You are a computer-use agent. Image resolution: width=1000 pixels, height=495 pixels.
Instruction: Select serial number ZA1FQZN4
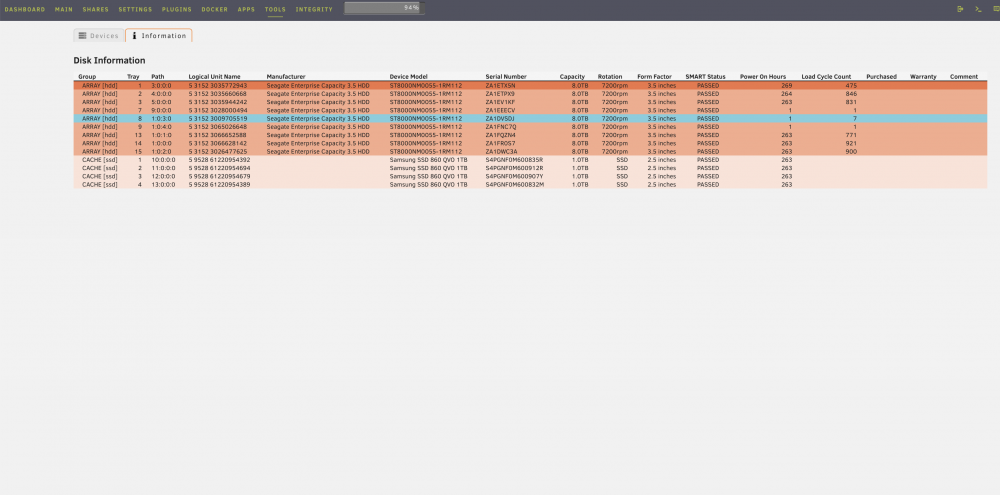(501, 135)
